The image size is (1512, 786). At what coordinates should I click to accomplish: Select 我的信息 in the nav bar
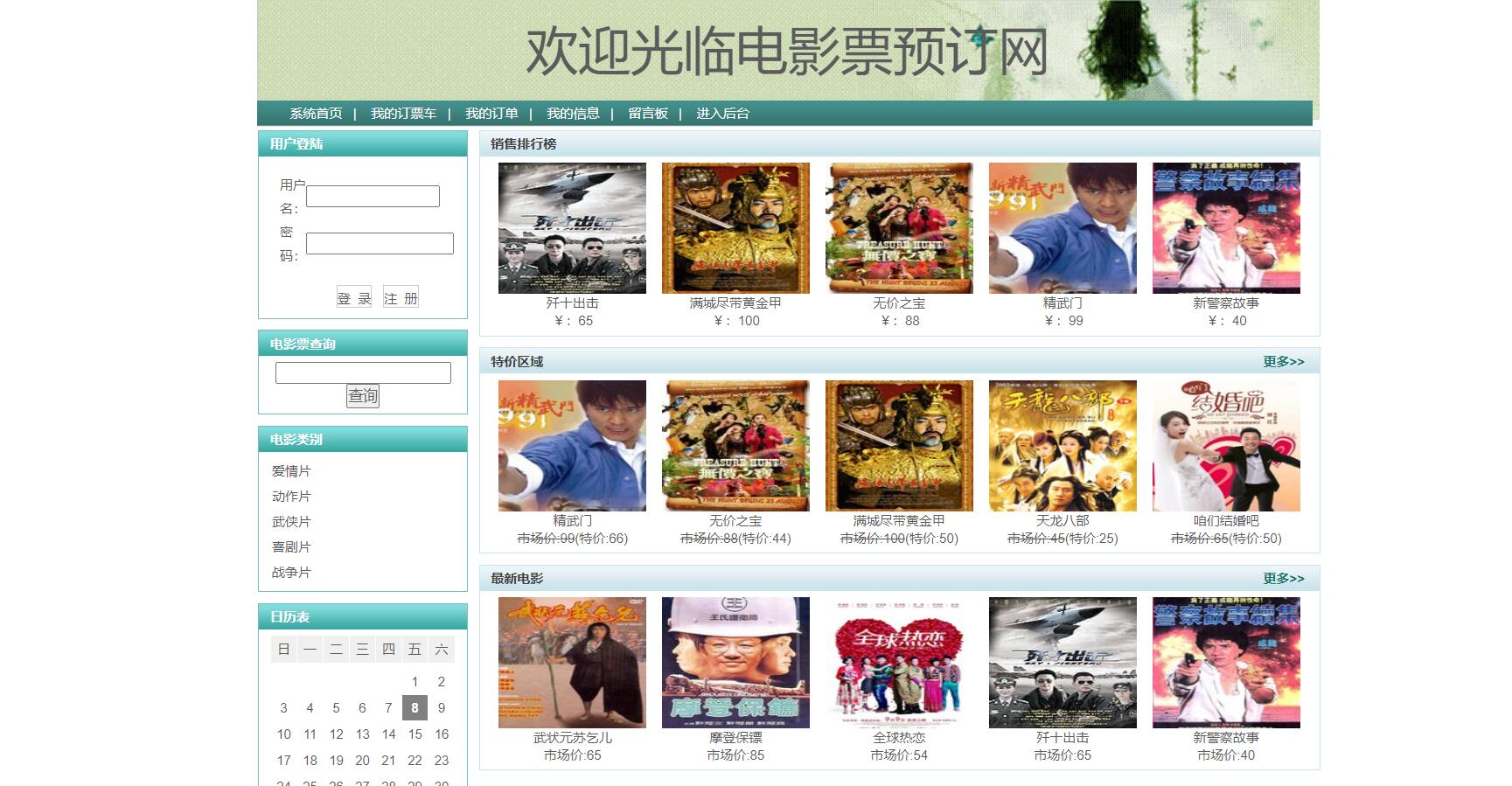pyautogui.click(x=573, y=114)
